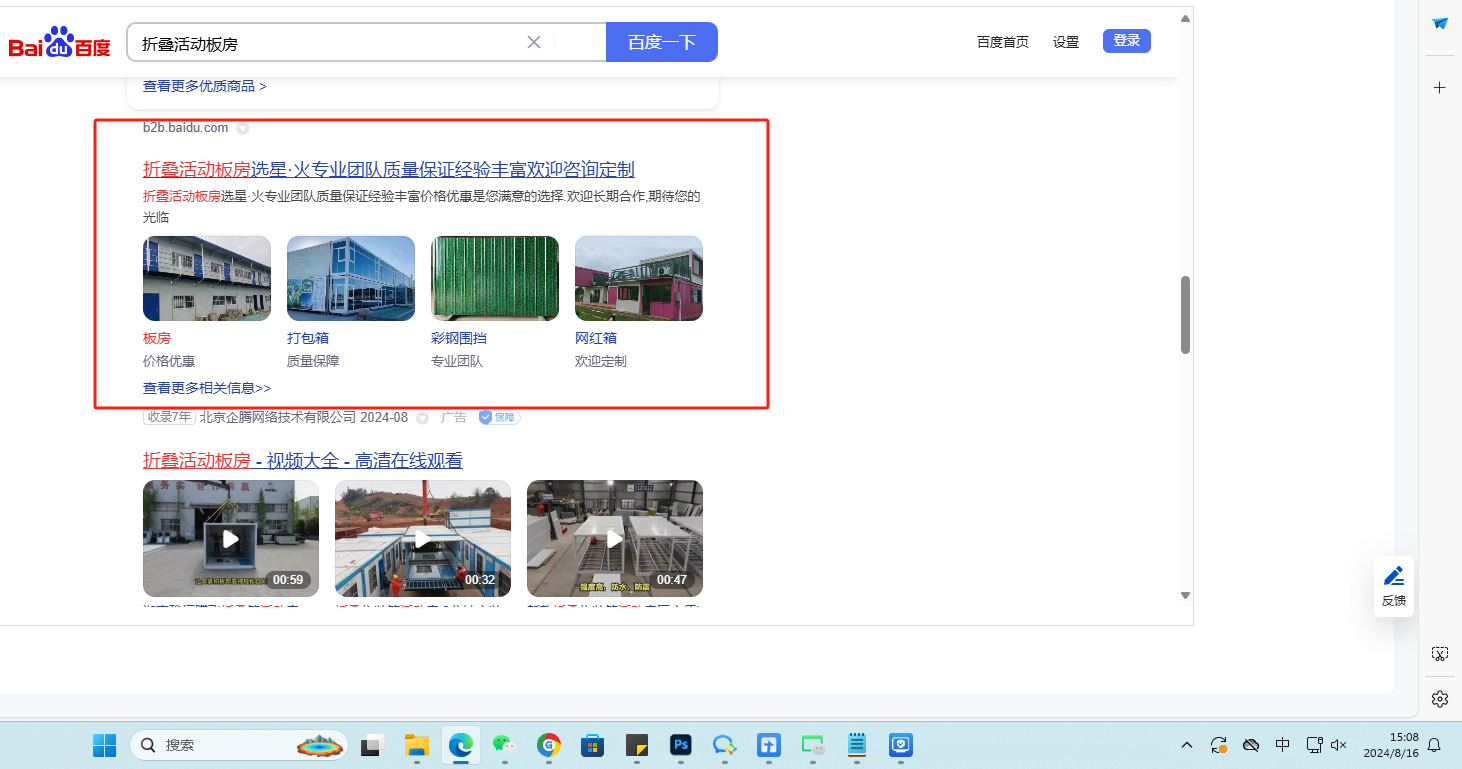1462x769 pixels.
Task: Toggle the 中 input method indicator
Action: point(1282,745)
